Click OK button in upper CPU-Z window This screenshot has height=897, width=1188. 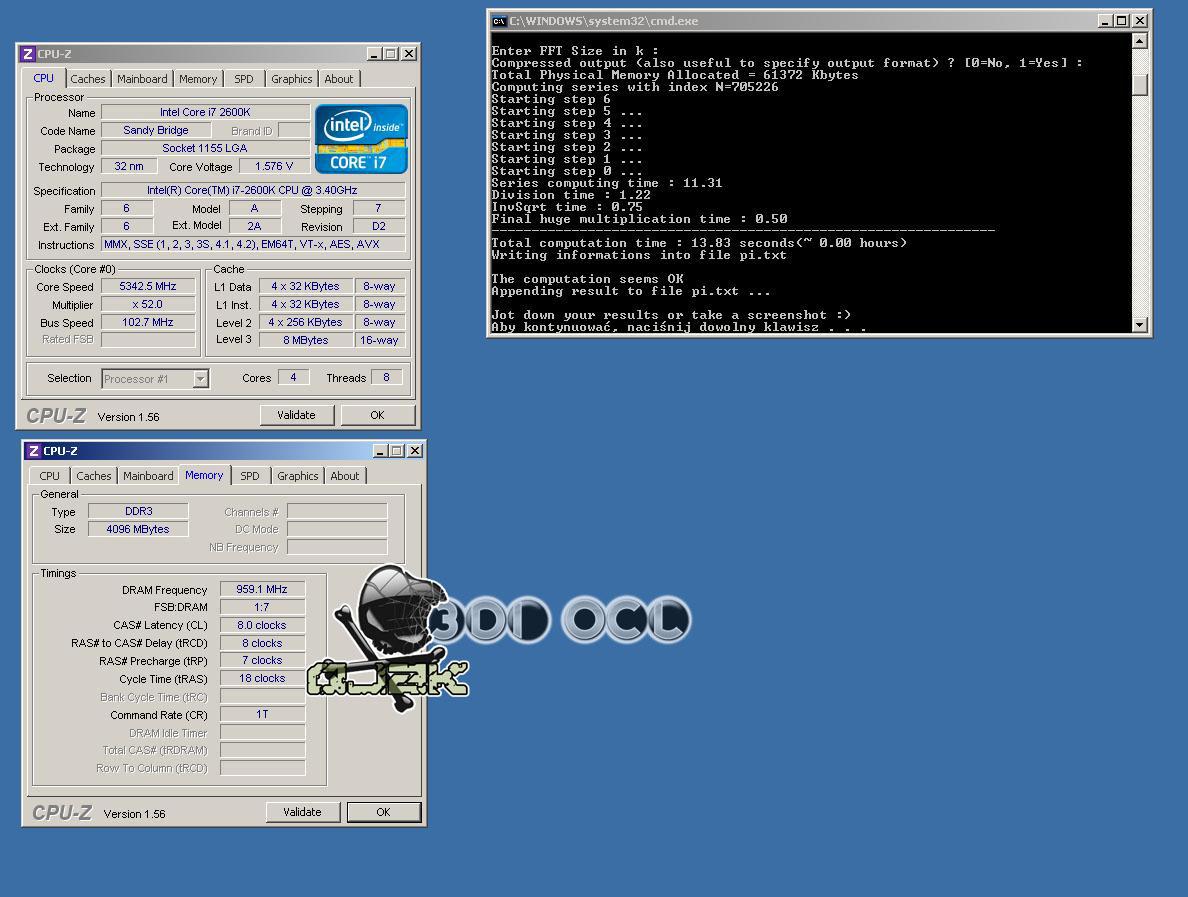[x=377, y=415]
